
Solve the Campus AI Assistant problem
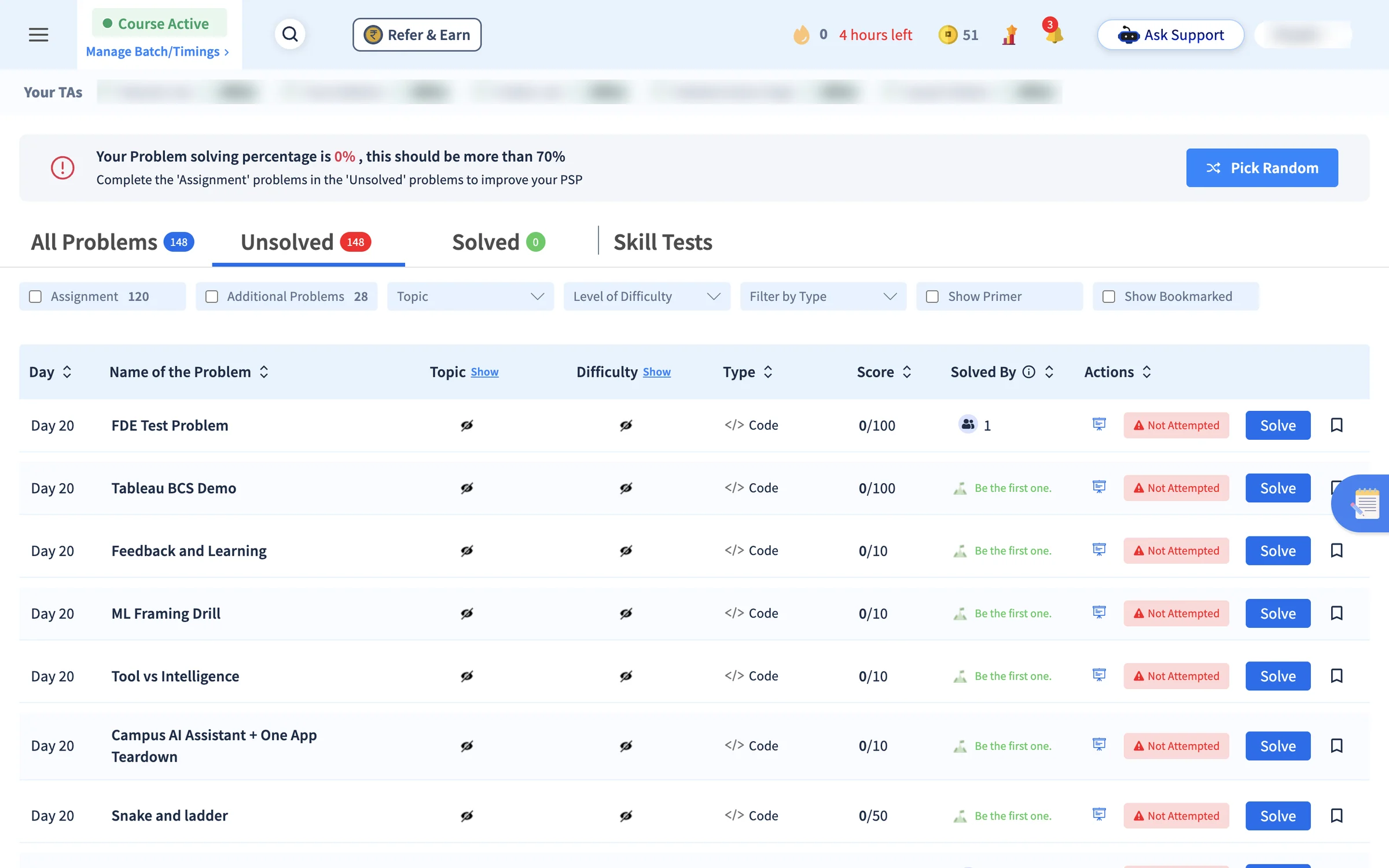1278,746
